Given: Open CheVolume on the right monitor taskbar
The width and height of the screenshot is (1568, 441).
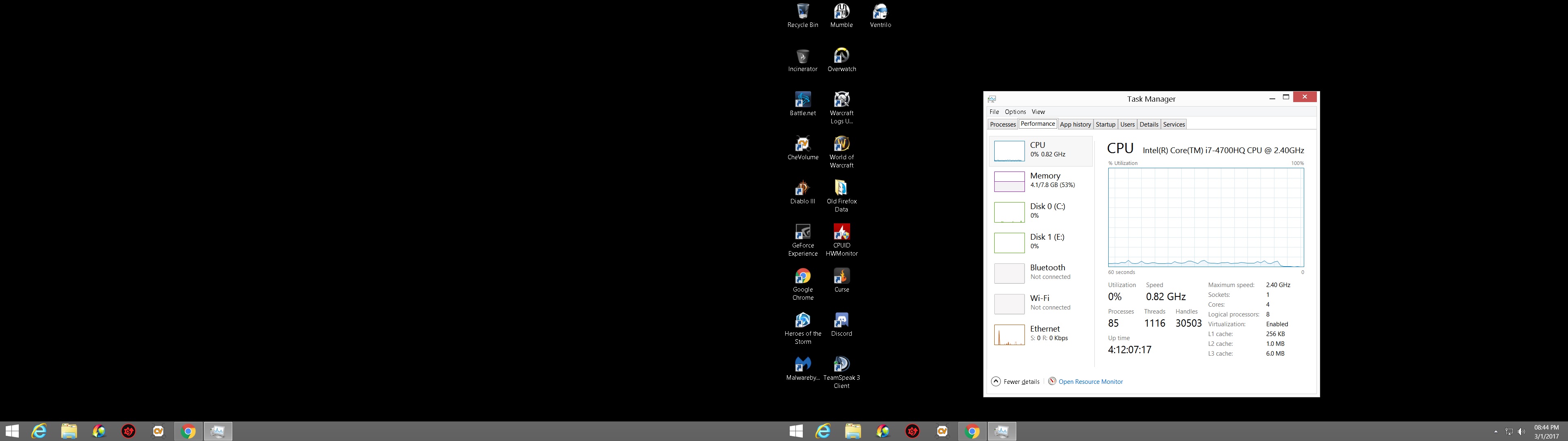Looking at the screenshot, I should click(942, 431).
